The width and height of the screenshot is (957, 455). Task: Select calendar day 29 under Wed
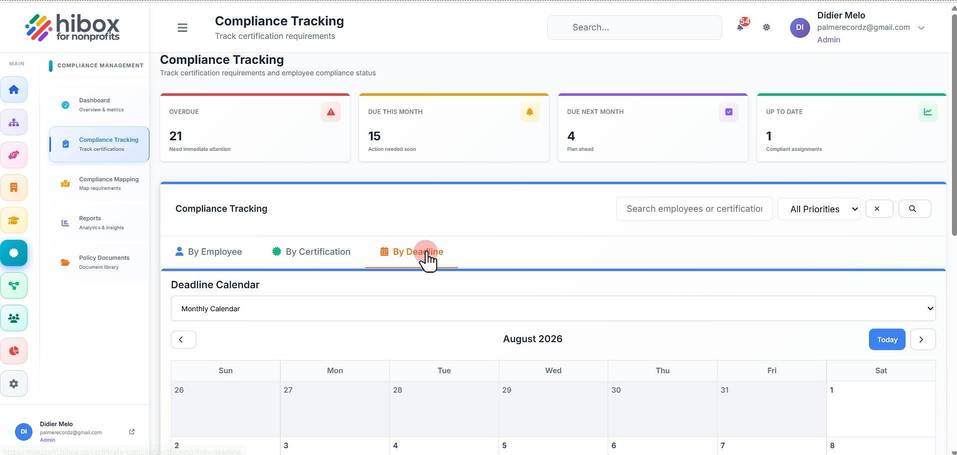tap(554, 409)
